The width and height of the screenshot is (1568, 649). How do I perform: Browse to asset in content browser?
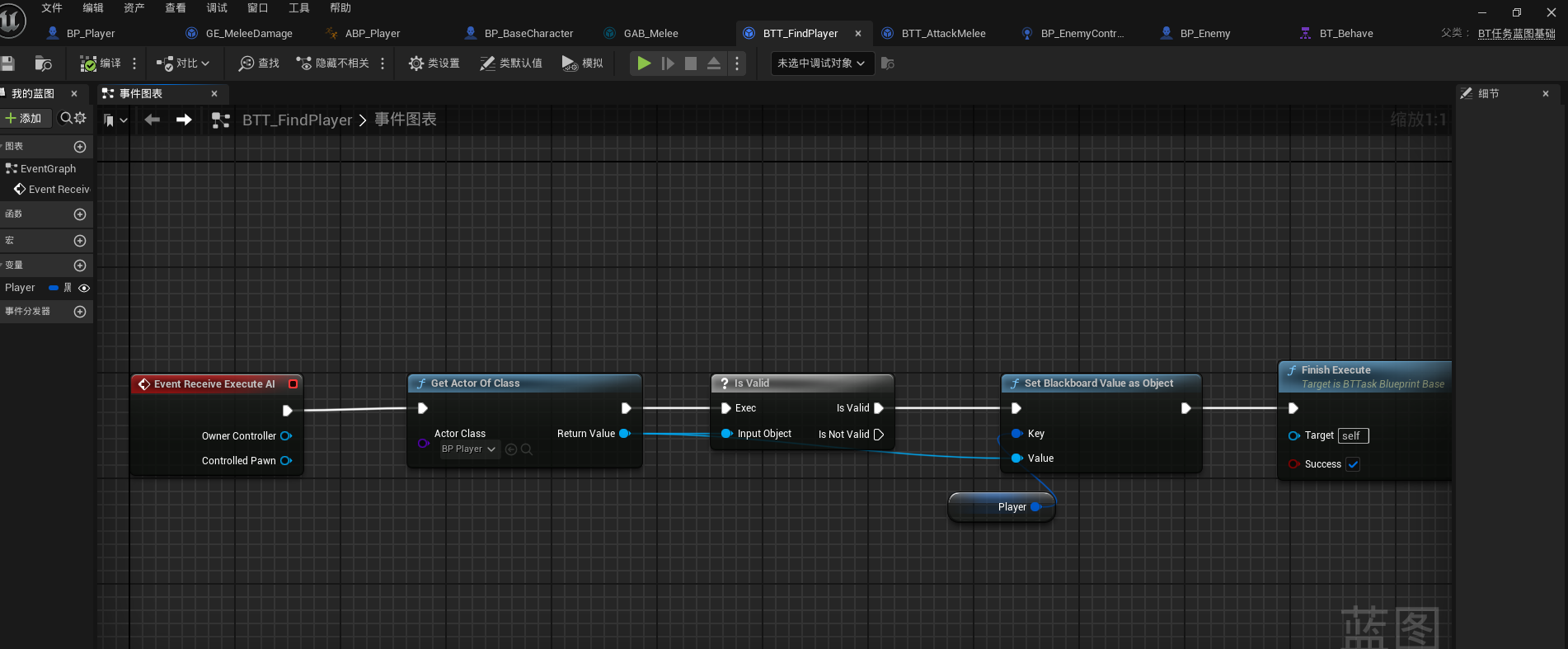coord(44,63)
